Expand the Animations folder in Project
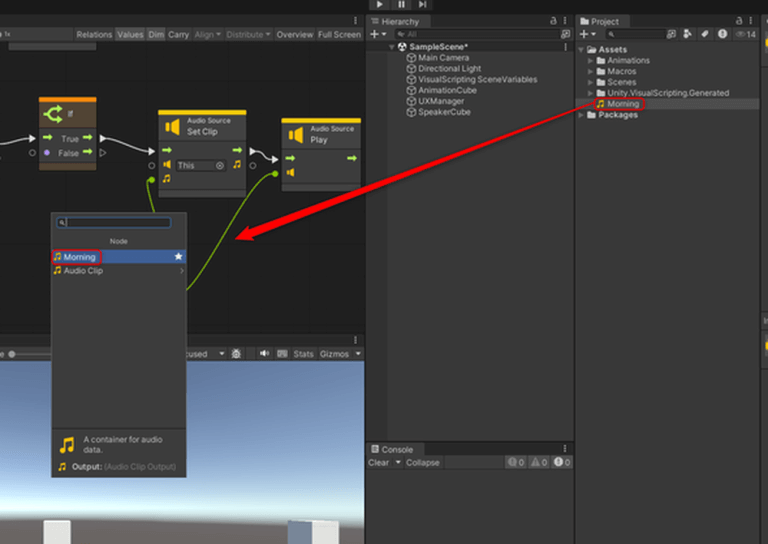The width and height of the screenshot is (768, 544). [590, 61]
